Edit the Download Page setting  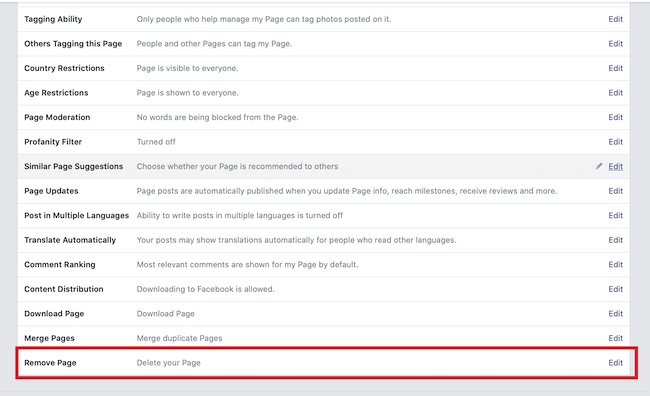616,313
